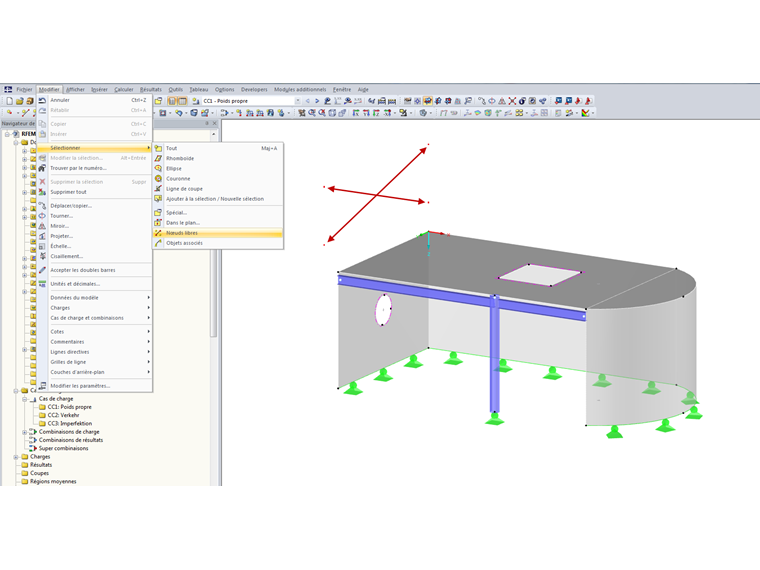
Task: Open the CC1 - Poids propre load case dropdown
Action: point(298,101)
